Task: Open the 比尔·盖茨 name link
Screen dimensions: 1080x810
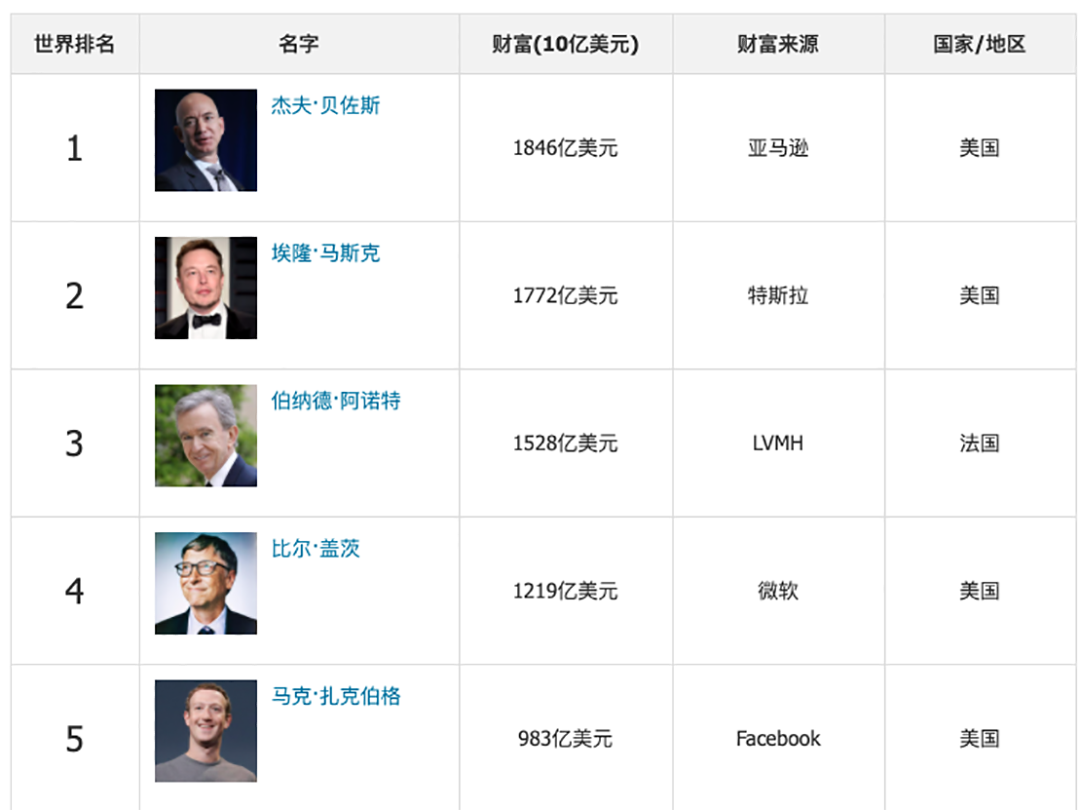Action: 316,549
